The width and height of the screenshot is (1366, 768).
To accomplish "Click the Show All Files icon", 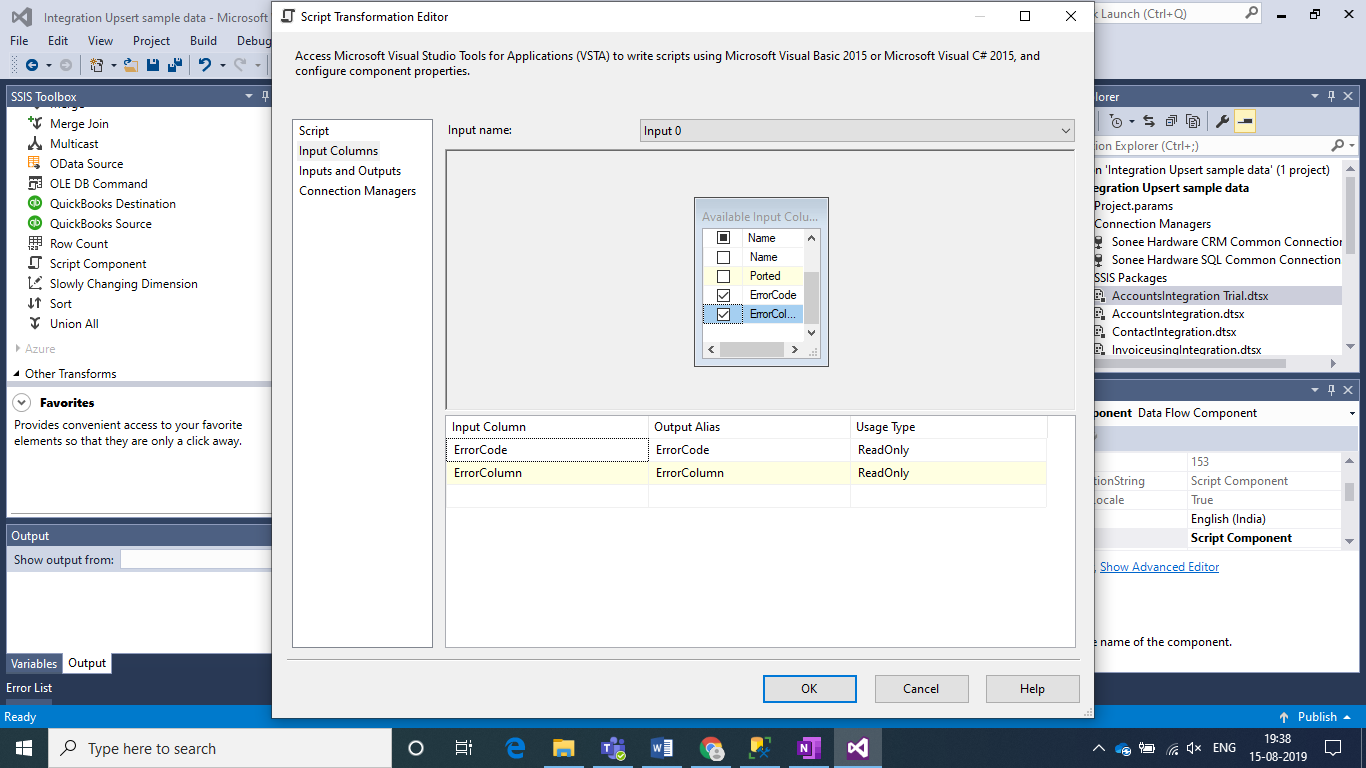I will click(x=1193, y=121).
